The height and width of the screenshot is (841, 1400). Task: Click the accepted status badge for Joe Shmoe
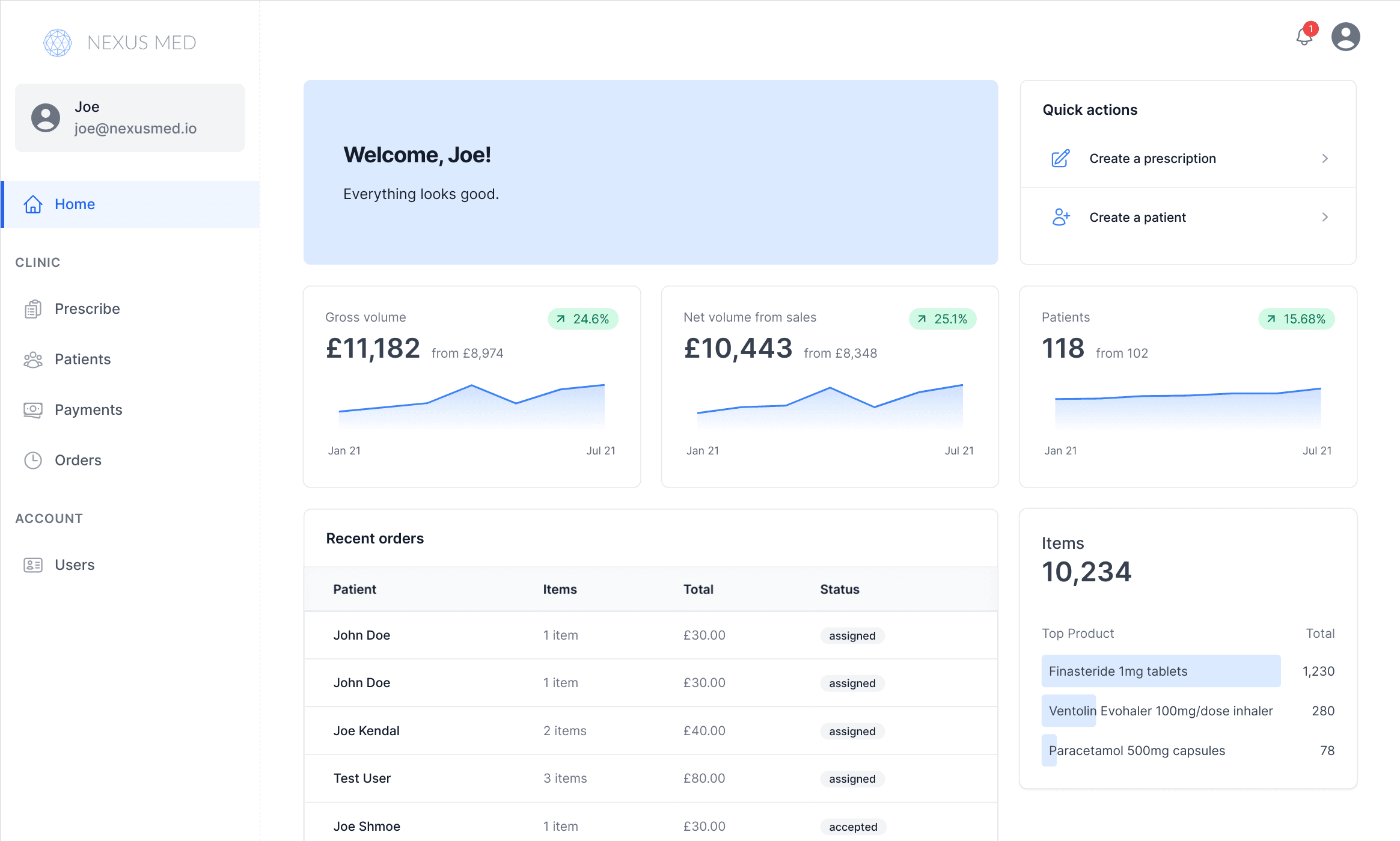(852, 827)
